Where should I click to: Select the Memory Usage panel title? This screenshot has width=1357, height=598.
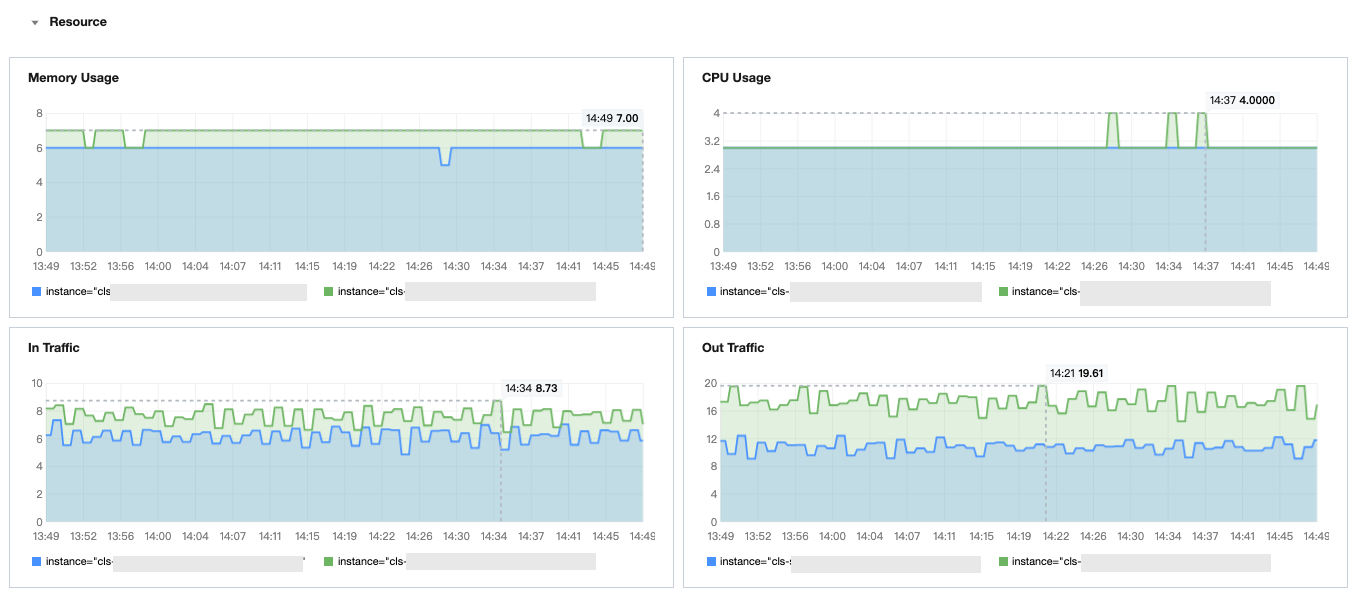[73, 78]
